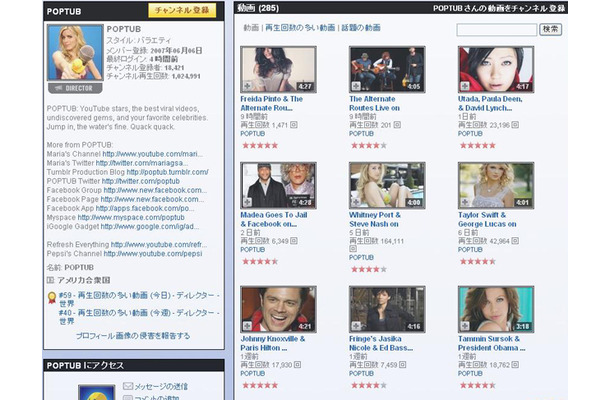This screenshot has width=610, height=400.
Task: Open Myspace poptub link
Action: point(131,217)
